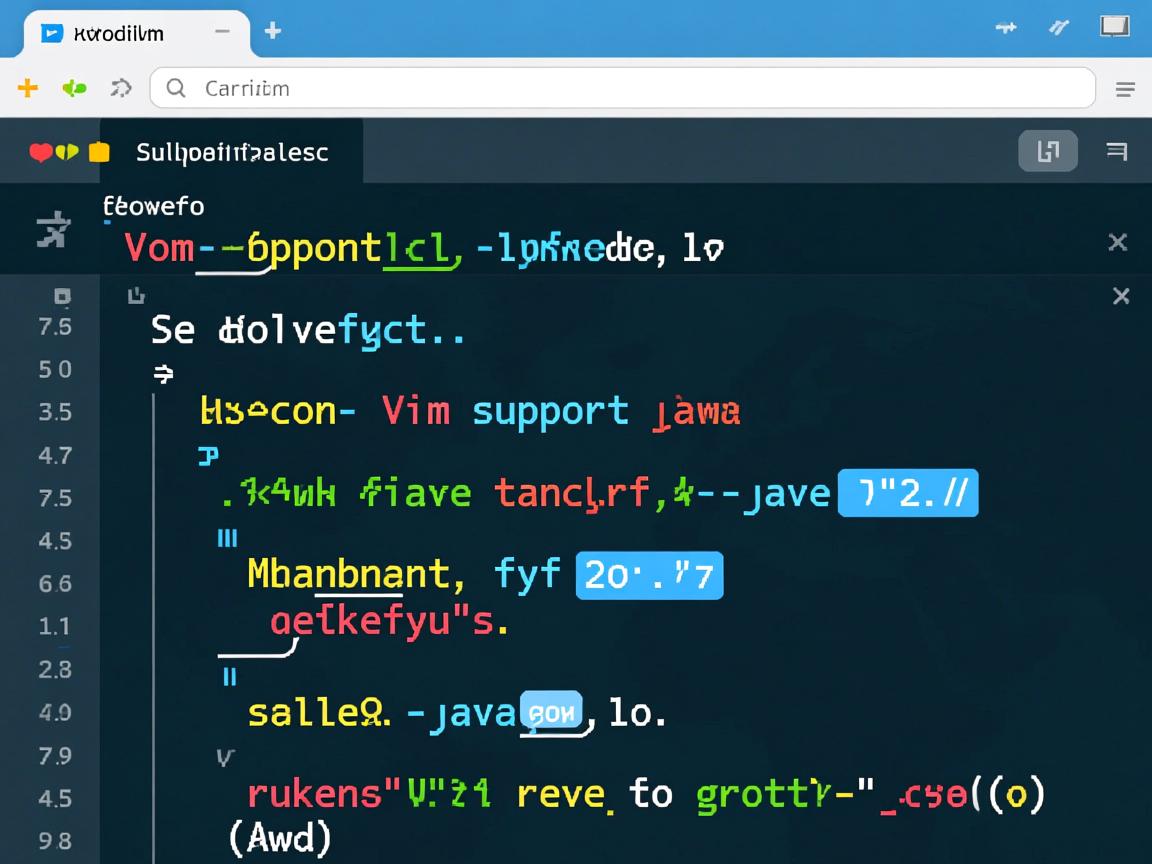Viewport: 1152px width, 864px height.
Task: Expand the feowefo section above the Vom line
Action: [x=153, y=206]
